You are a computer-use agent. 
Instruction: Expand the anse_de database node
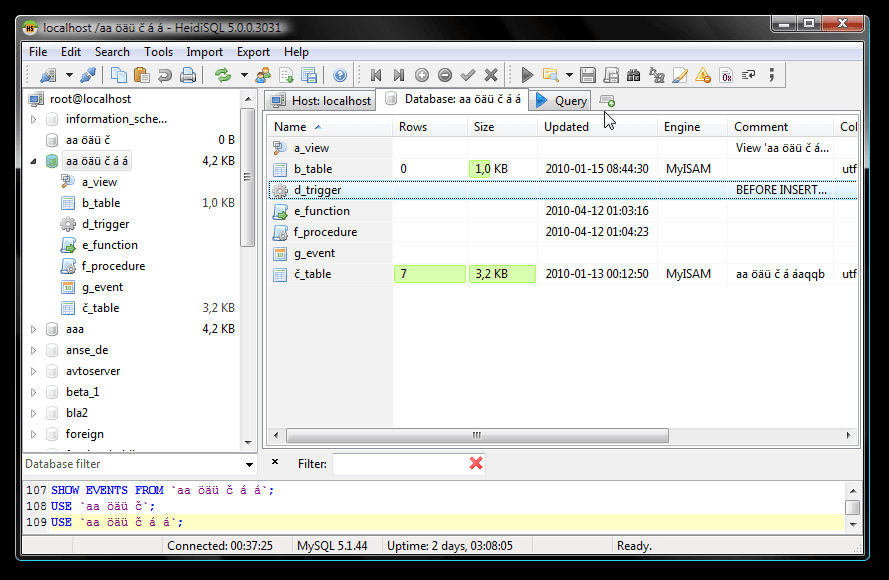(x=33, y=350)
